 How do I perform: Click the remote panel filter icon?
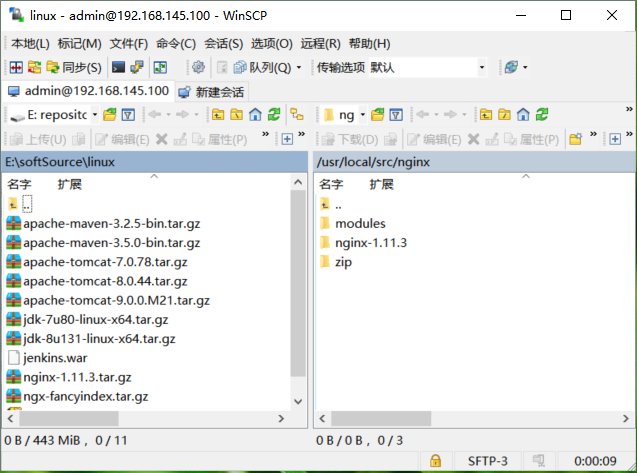tap(396, 115)
